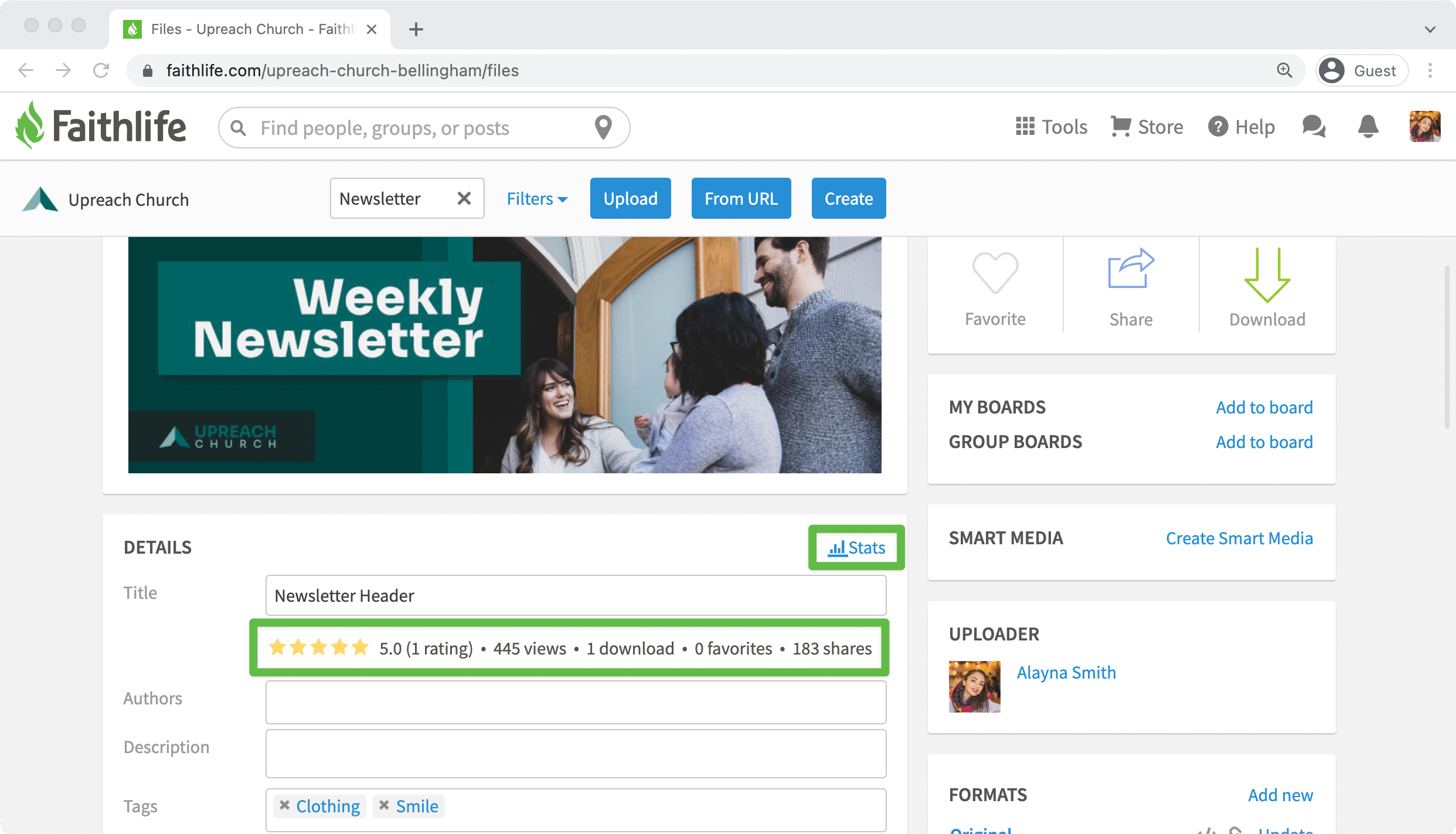Open uploader Alayna Smith profile link
This screenshot has width=1456, height=834.
1066,672
